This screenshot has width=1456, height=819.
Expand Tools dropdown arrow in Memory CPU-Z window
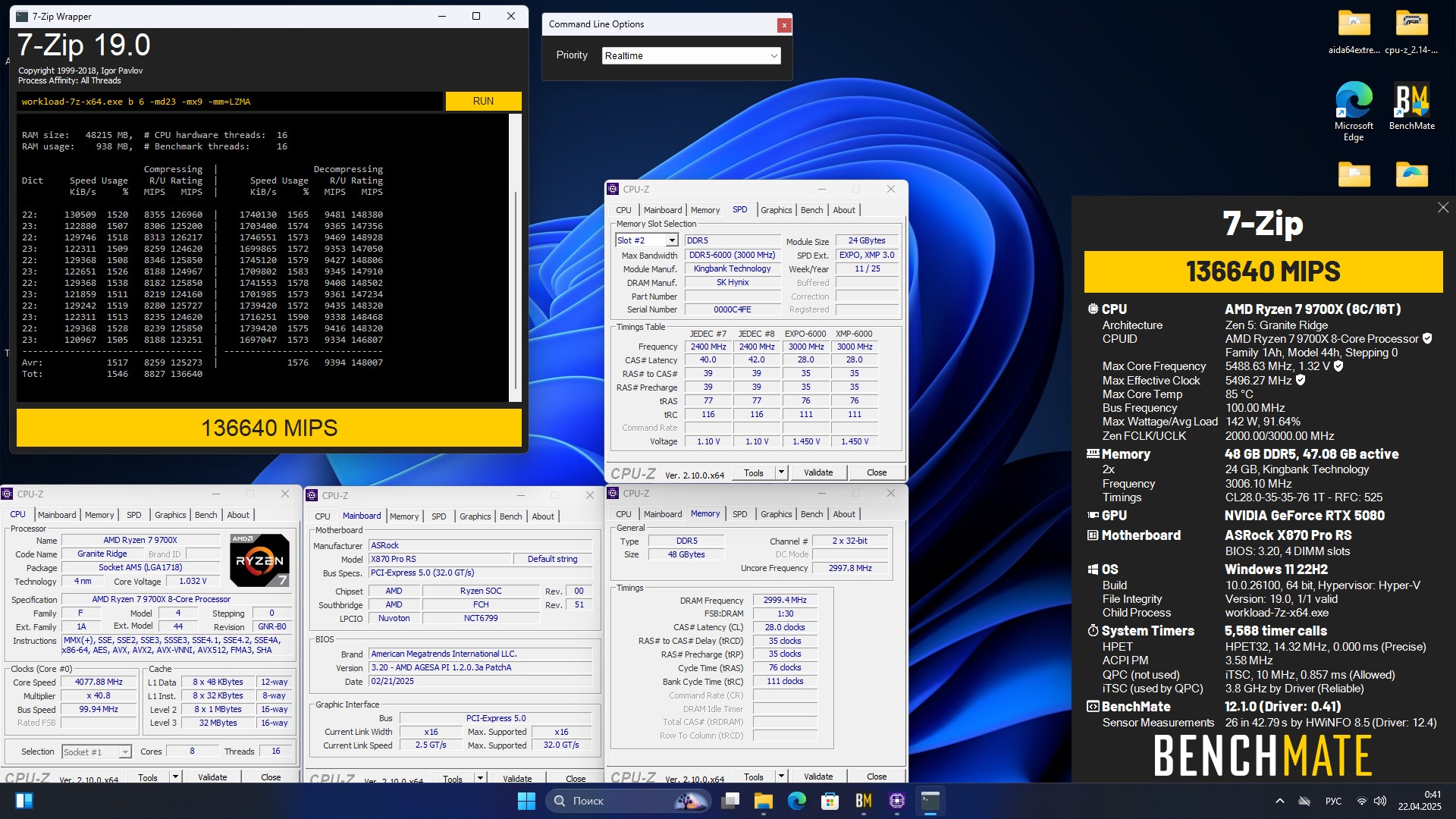click(780, 777)
